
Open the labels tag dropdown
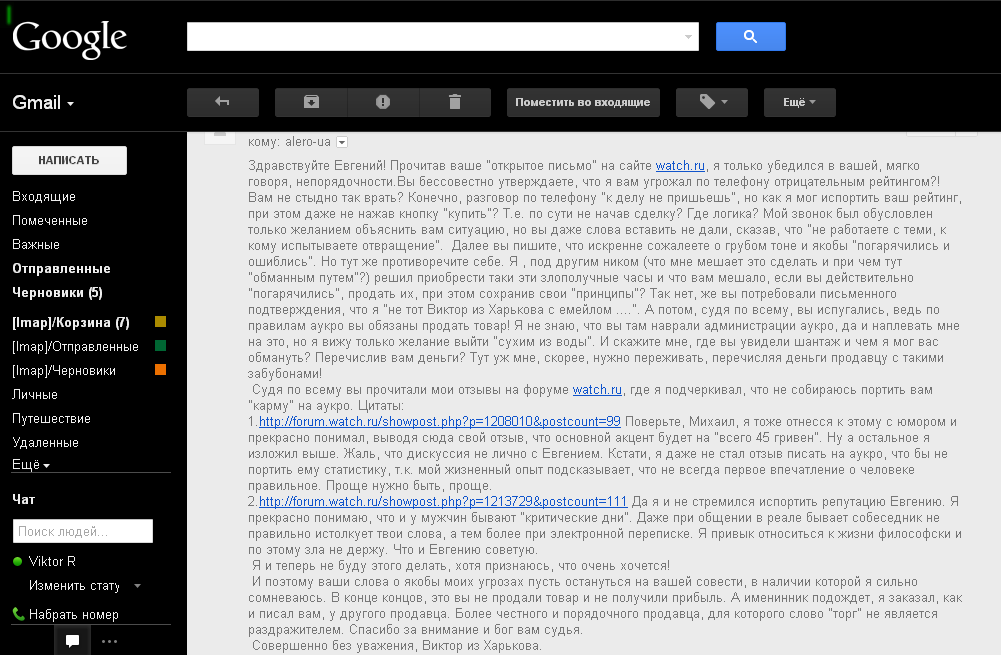coord(711,102)
